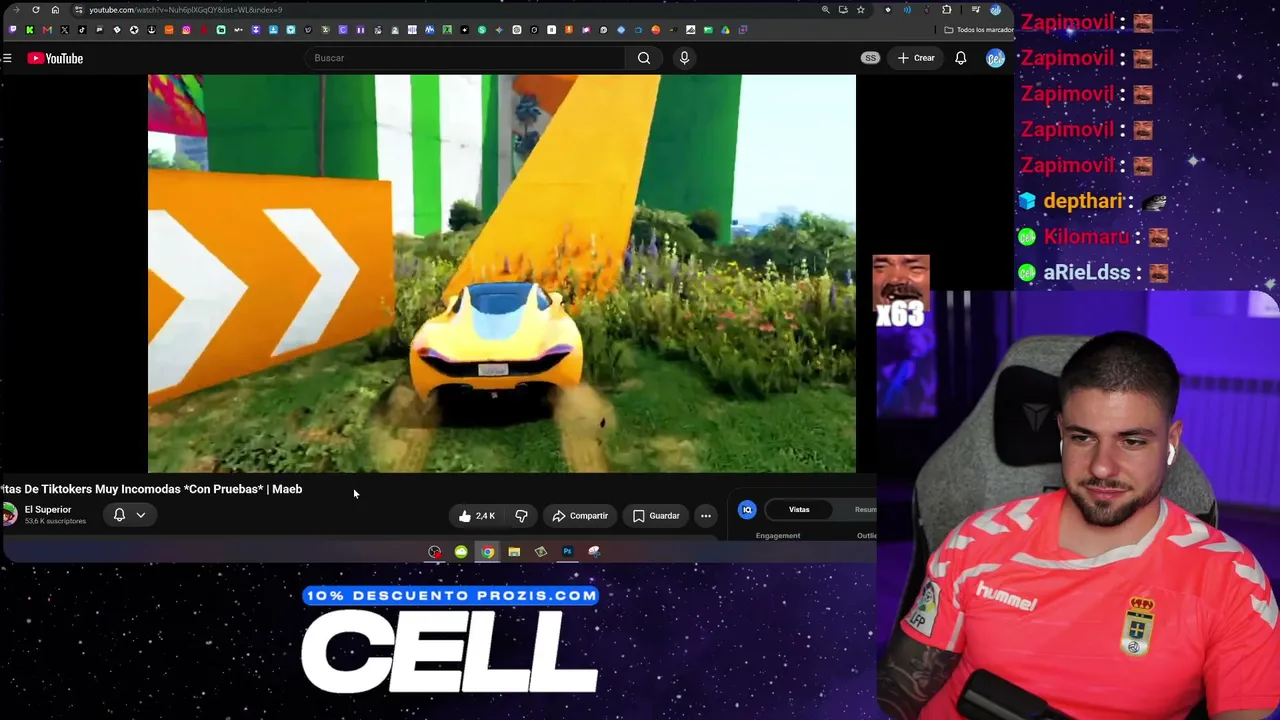Open the YouTube guide hamburger menu
The width and height of the screenshot is (1280, 720).
coord(7,58)
